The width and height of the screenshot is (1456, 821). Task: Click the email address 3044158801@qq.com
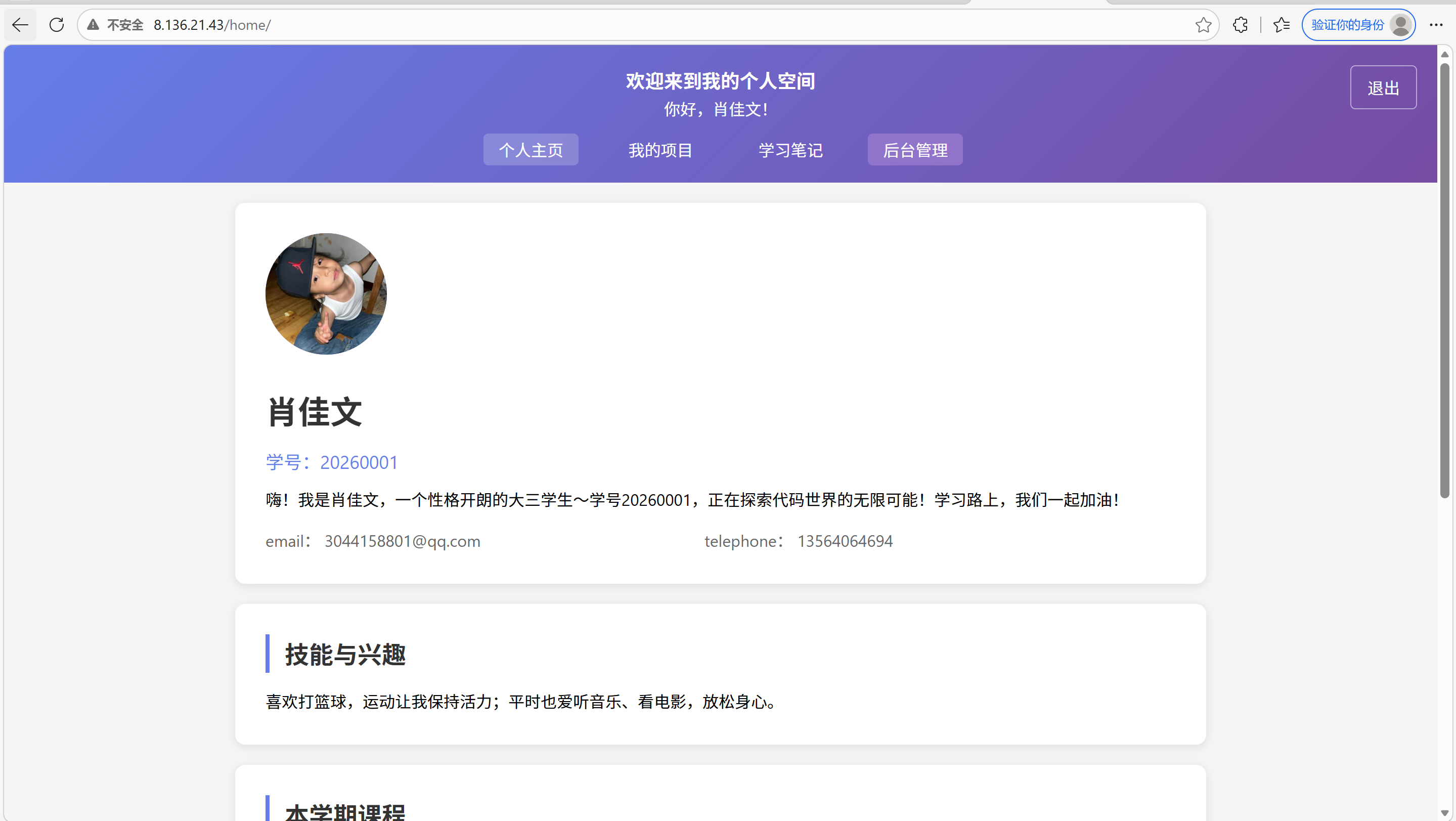coord(403,541)
